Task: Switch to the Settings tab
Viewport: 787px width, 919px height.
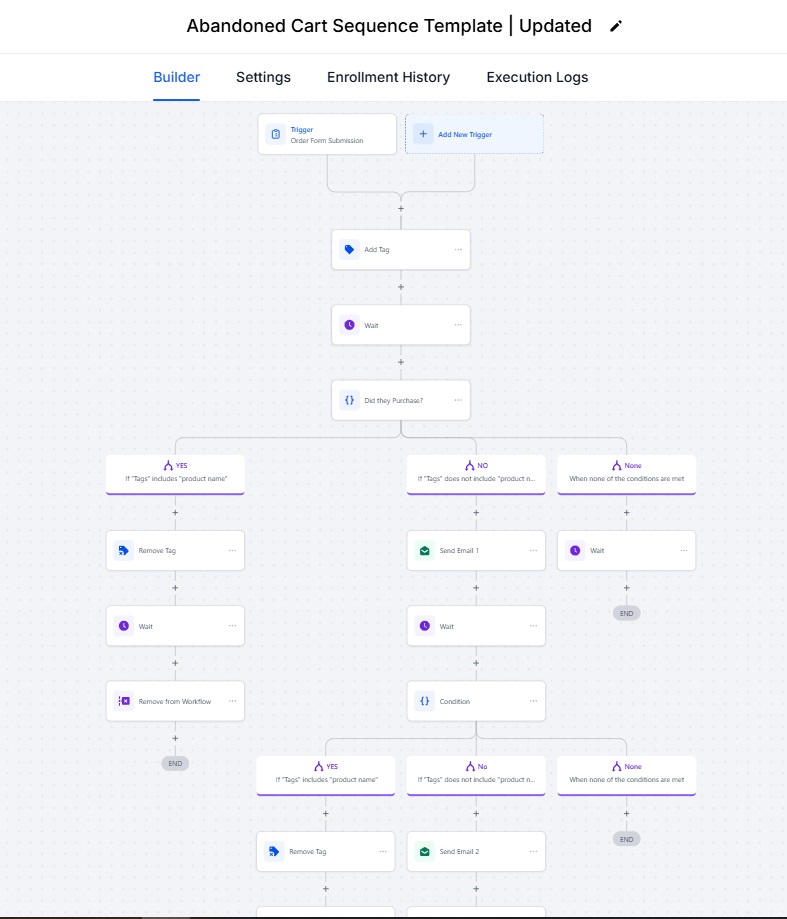Action: pos(263,77)
